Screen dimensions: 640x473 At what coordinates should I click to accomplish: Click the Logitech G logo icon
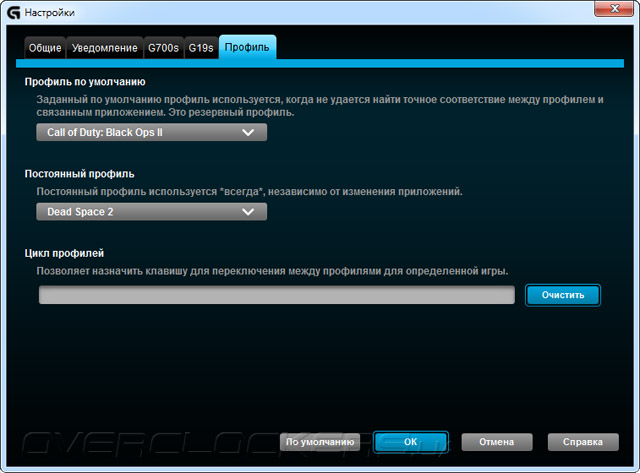14,13
